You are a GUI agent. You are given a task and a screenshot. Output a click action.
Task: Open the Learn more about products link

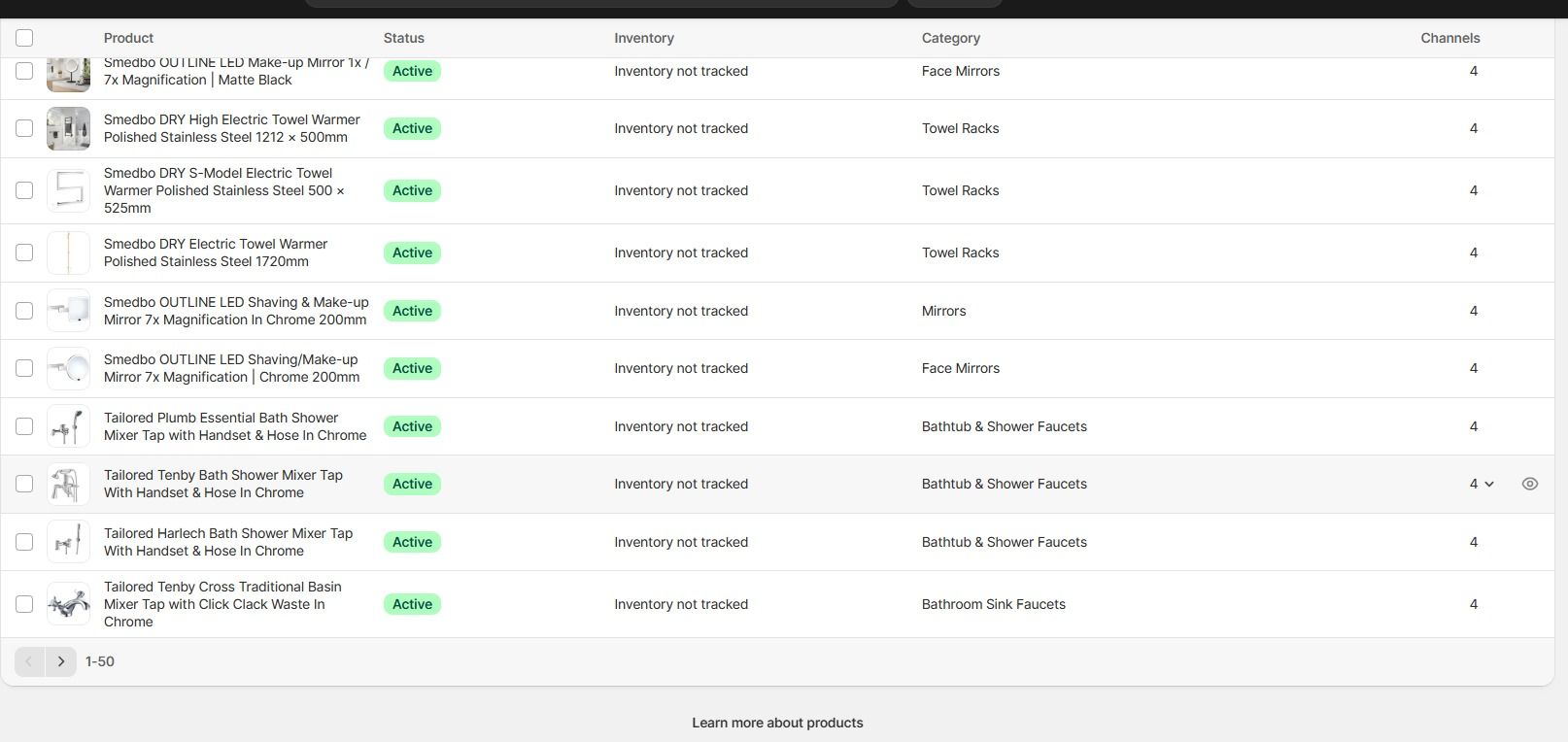tap(777, 723)
